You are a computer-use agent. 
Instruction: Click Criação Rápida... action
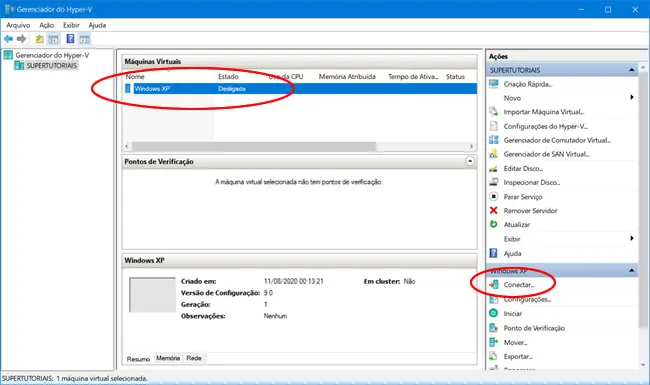tap(528, 84)
